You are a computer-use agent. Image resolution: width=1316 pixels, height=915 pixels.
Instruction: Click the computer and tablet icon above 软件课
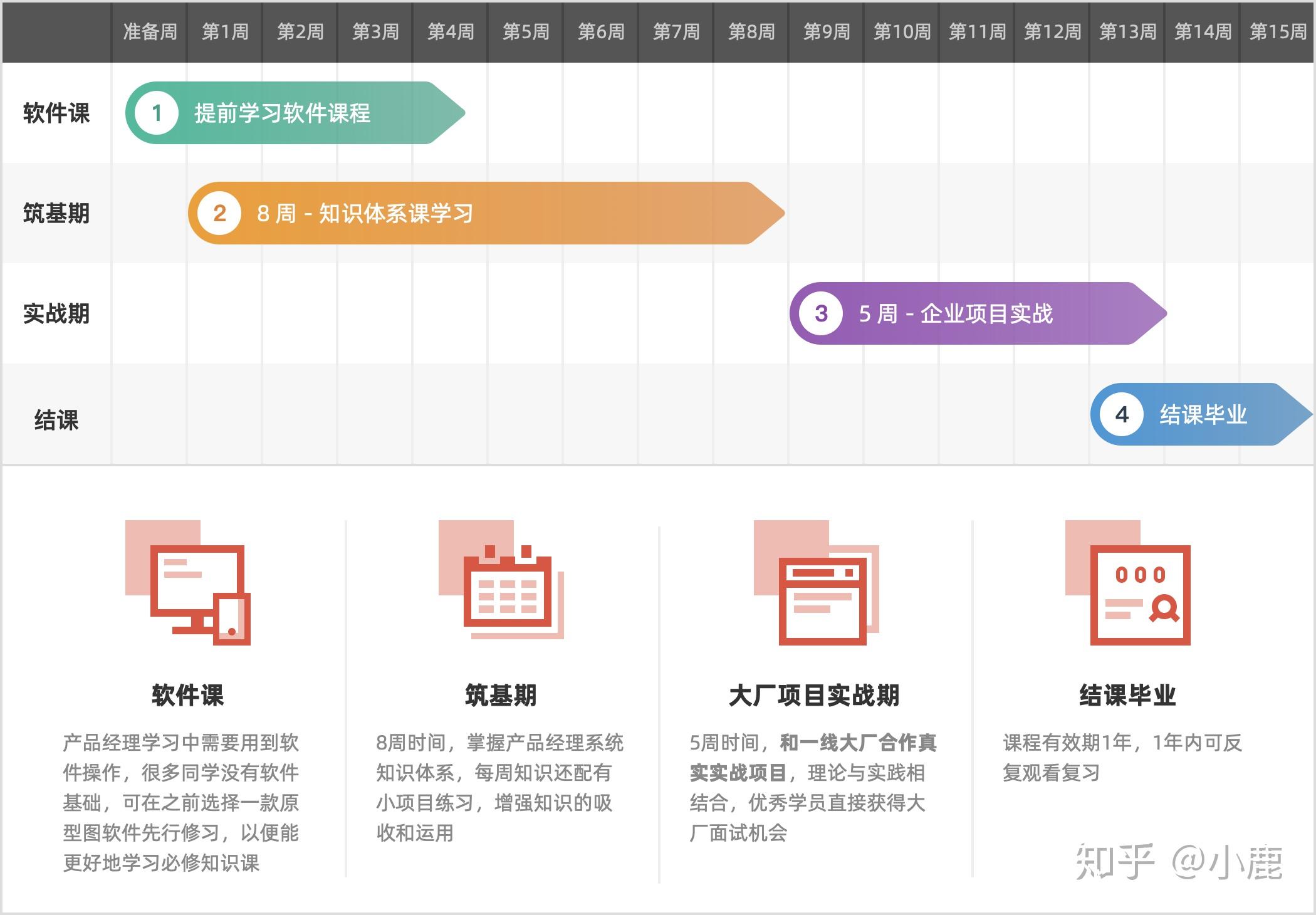point(188,582)
